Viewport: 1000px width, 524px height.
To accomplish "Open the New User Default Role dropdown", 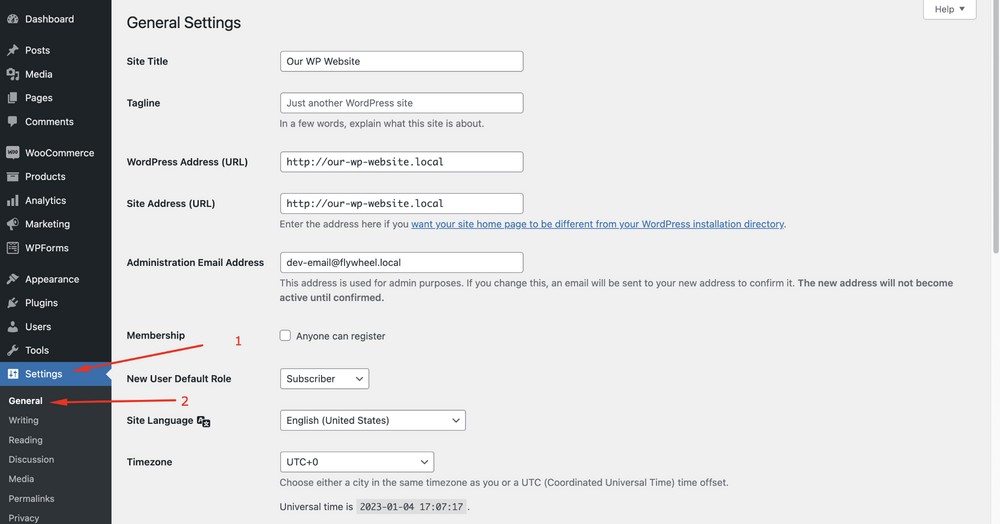I will 324,379.
